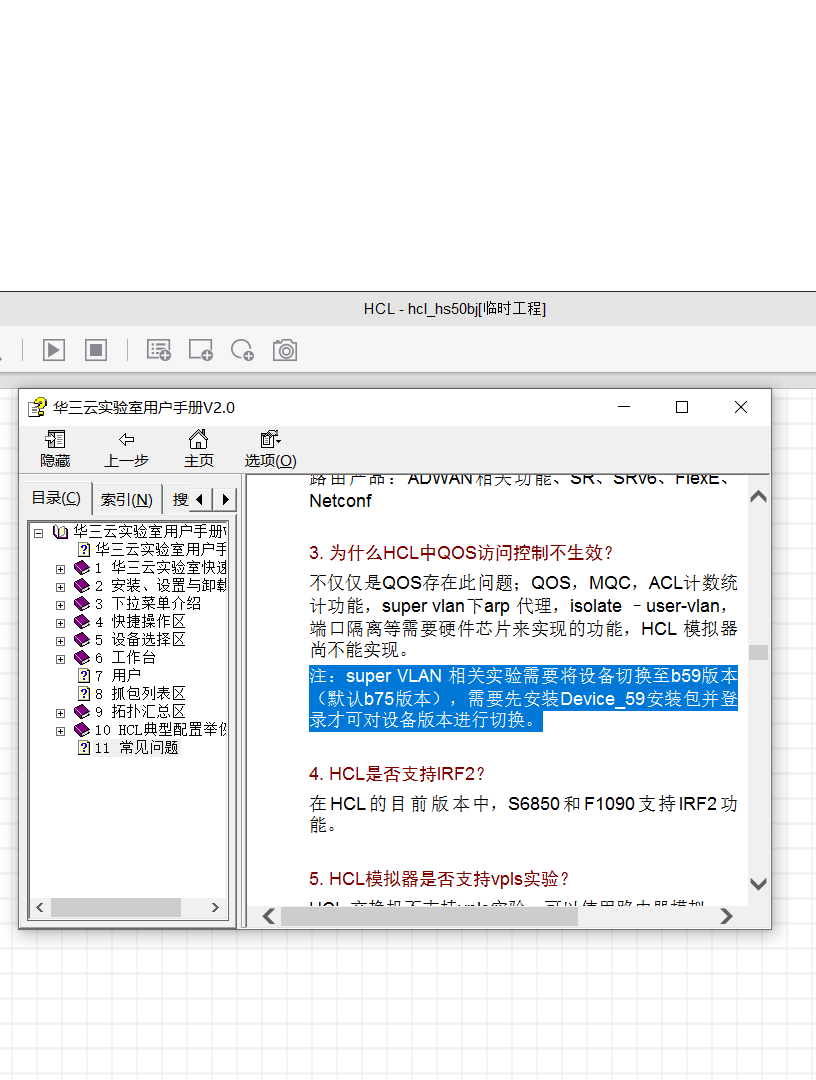Screen dimensions: 816x1080
Task: Click scroll-left arrow of contents tree scrollbar
Action: pyautogui.click(x=40, y=908)
